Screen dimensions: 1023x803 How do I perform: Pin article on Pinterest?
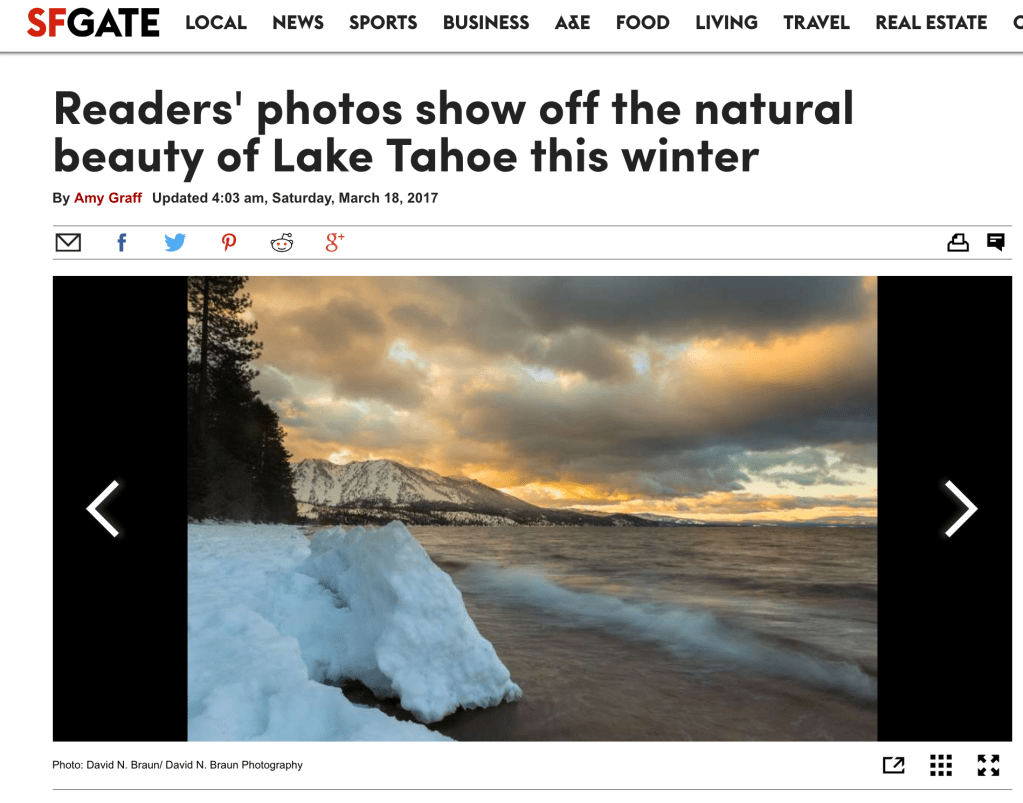(x=228, y=243)
